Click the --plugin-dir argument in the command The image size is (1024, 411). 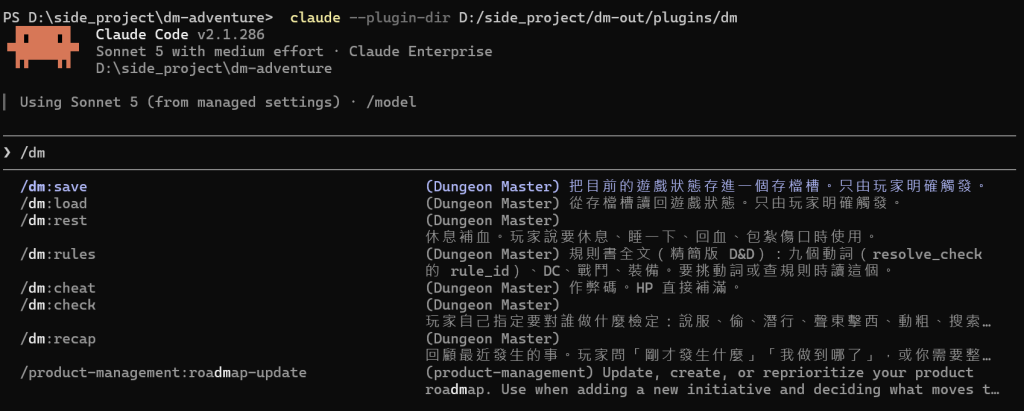400,18
